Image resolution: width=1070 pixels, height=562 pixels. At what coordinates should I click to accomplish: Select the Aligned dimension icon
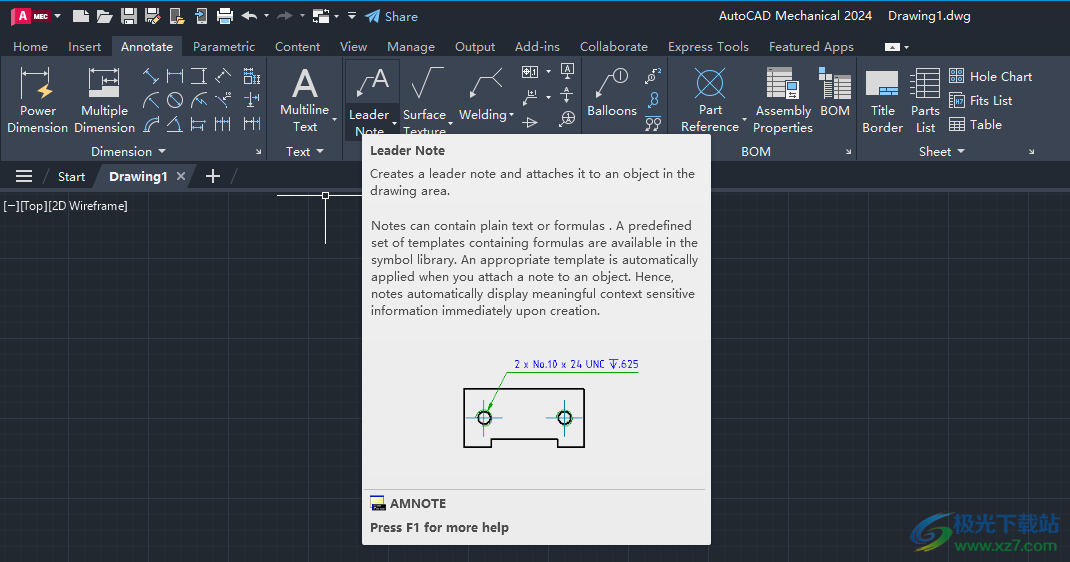[x=151, y=76]
